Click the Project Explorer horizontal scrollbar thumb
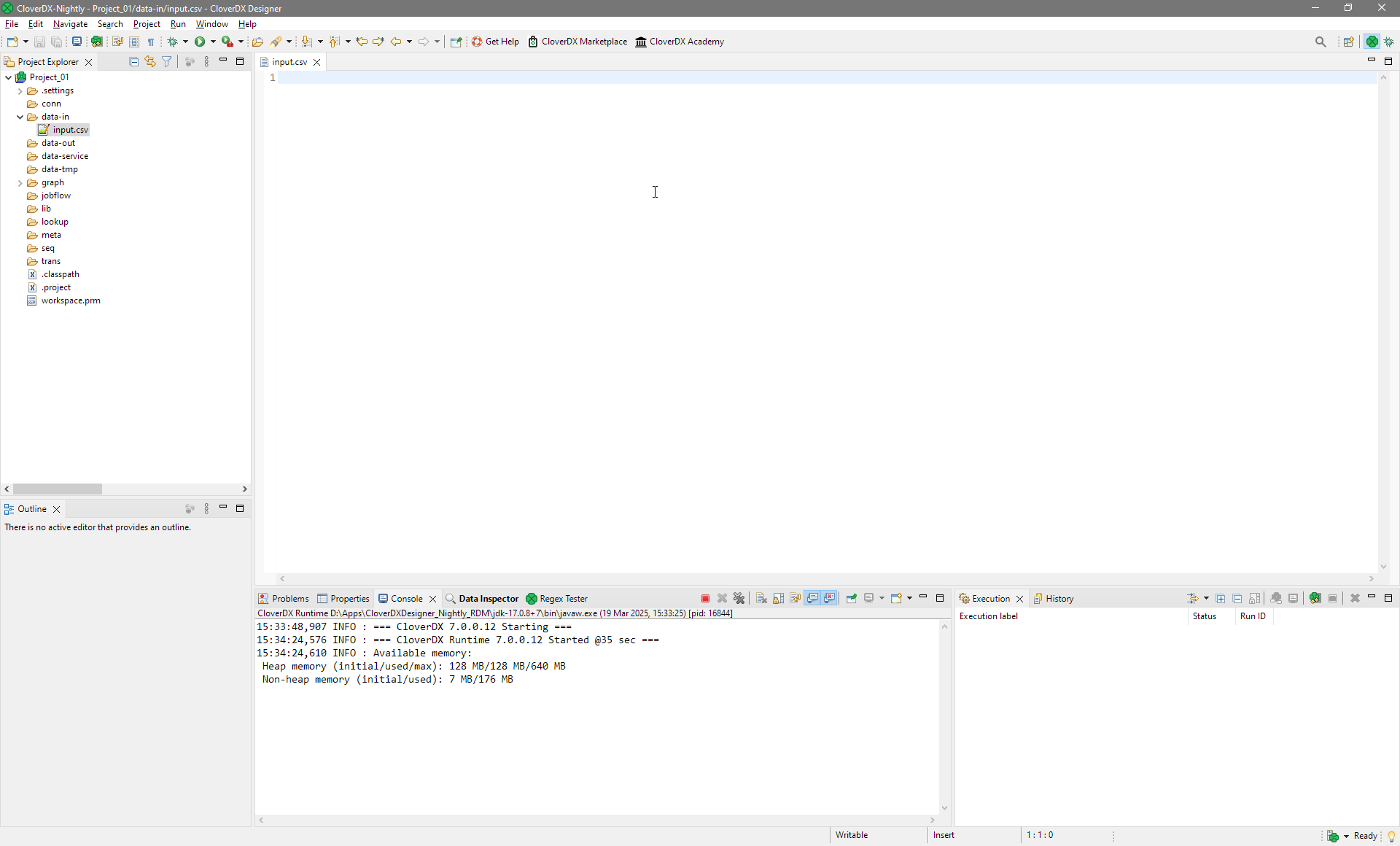 point(58,489)
